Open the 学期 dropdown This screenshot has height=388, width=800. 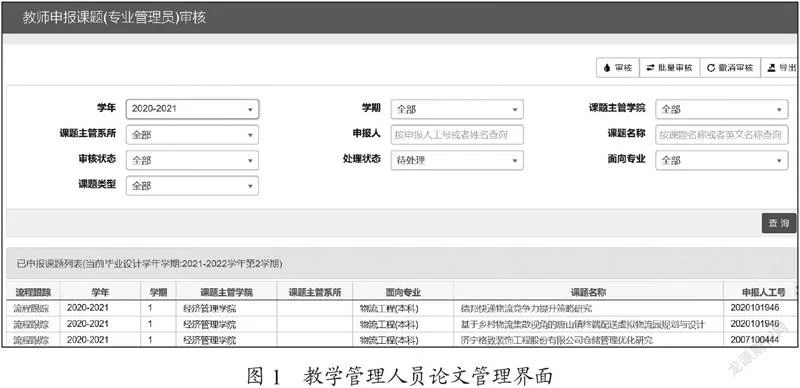coord(457,109)
